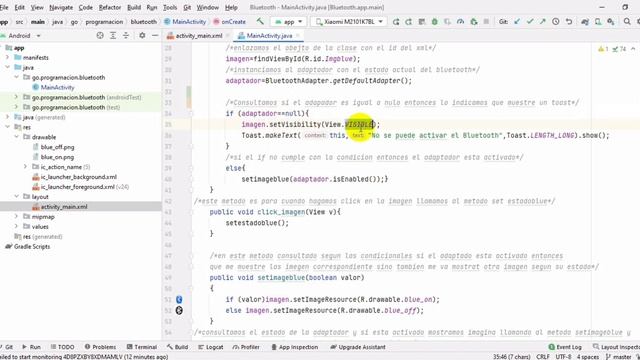Click the Git Update Project arrow
The image size is (640, 360).
[x=517, y=22]
